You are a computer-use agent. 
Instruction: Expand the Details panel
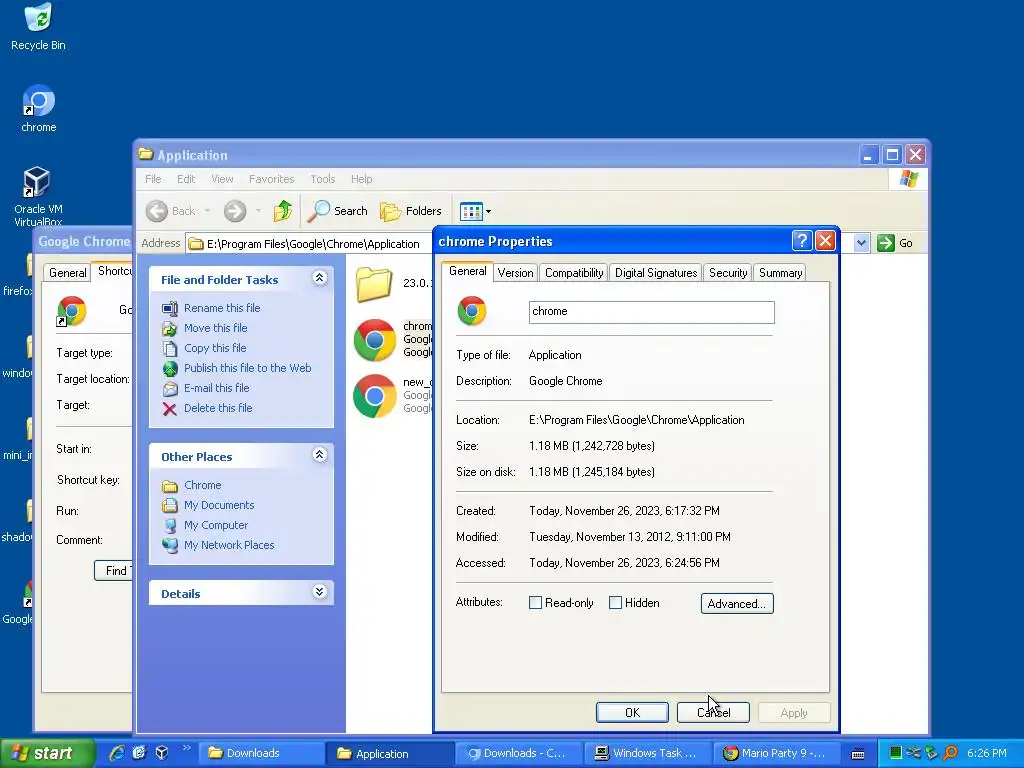(319, 592)
